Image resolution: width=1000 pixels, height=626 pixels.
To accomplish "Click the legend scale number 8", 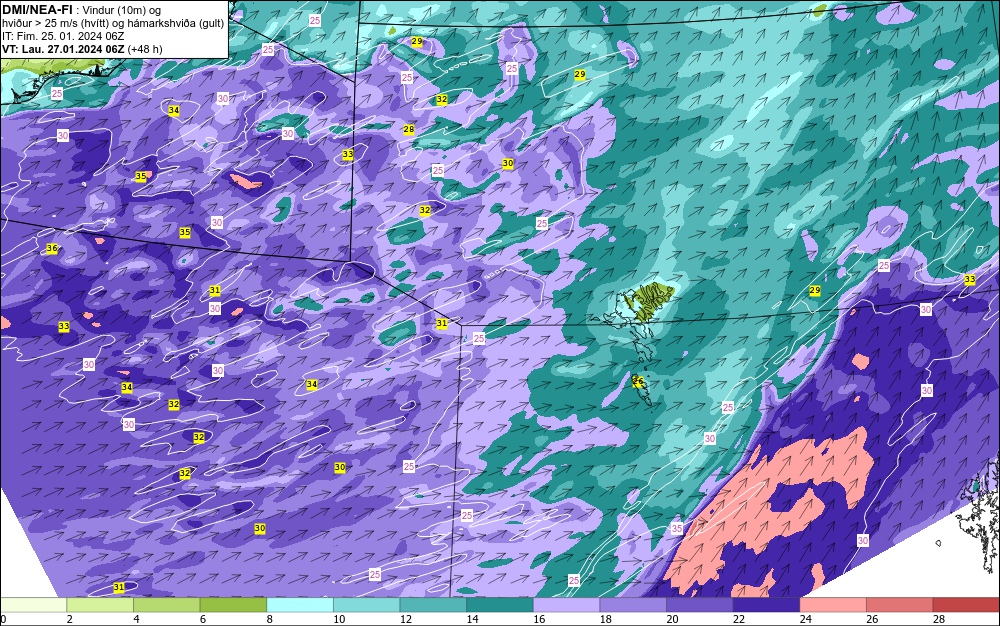I will click(269, 619).
